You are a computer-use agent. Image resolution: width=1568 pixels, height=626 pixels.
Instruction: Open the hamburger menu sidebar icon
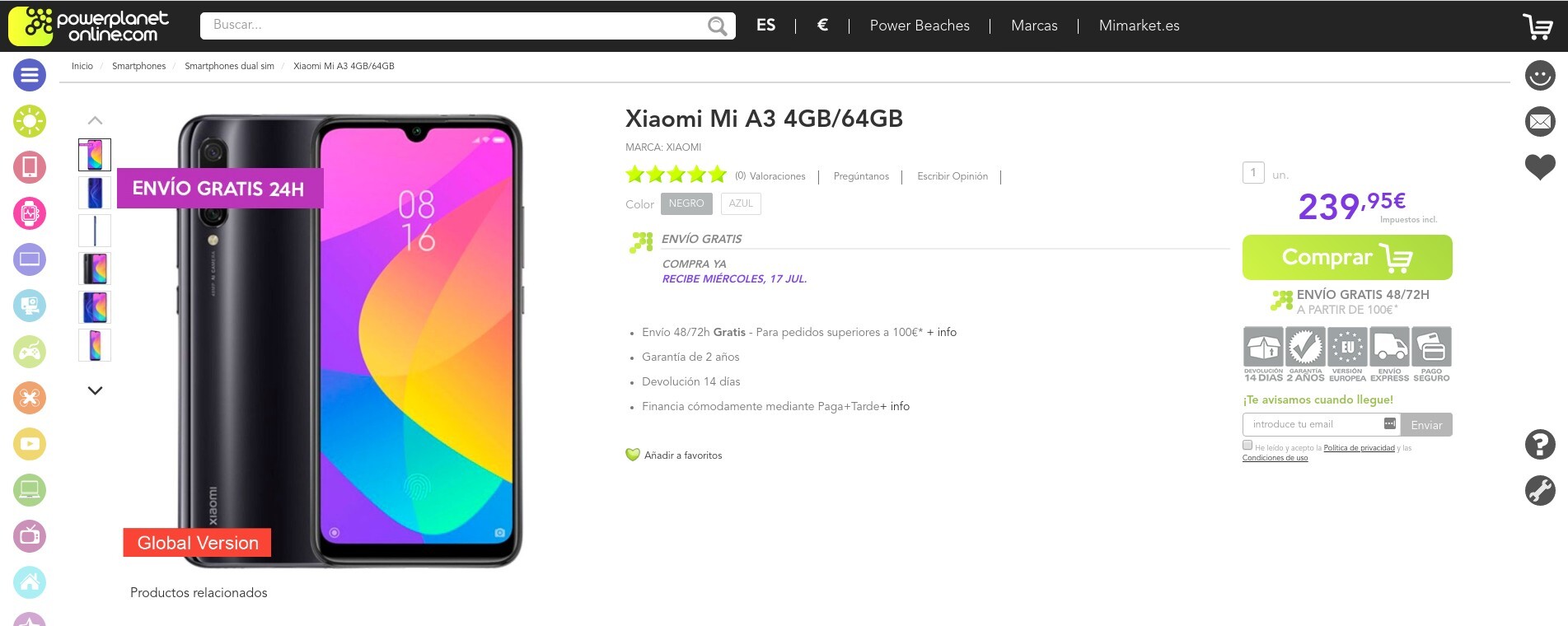coord(30,76)
